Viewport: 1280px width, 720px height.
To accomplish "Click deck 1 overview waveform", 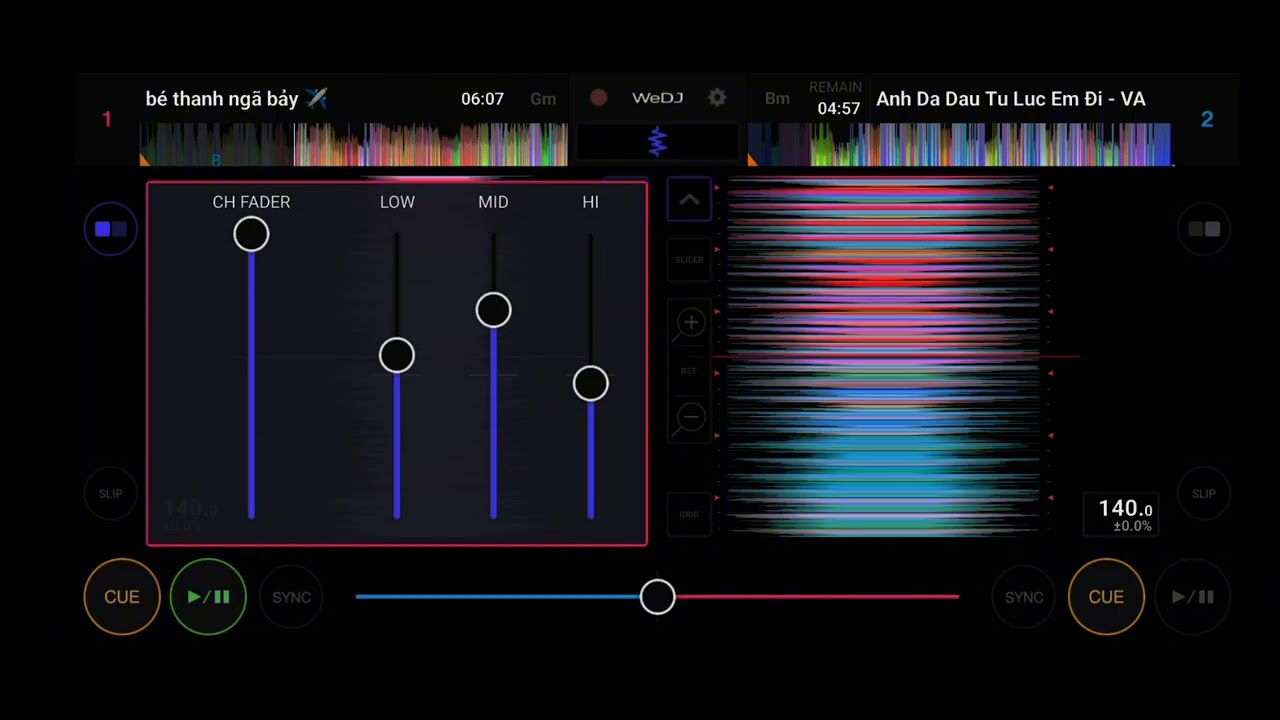I will (353, 144).
